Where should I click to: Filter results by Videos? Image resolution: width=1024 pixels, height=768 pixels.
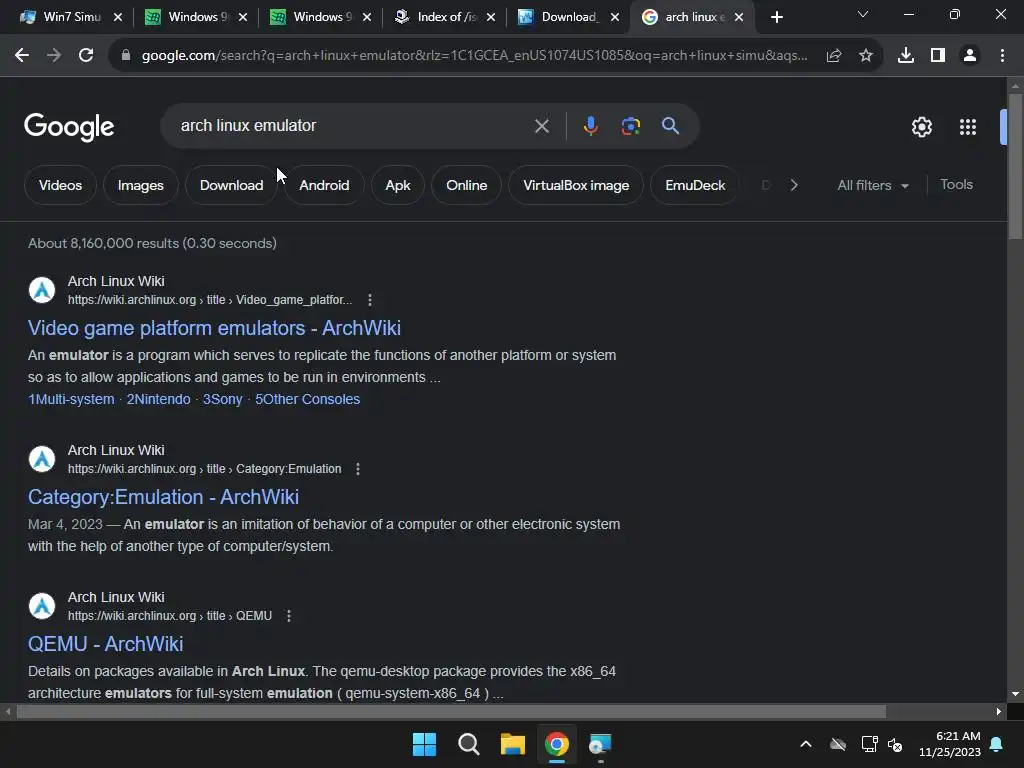60,185
